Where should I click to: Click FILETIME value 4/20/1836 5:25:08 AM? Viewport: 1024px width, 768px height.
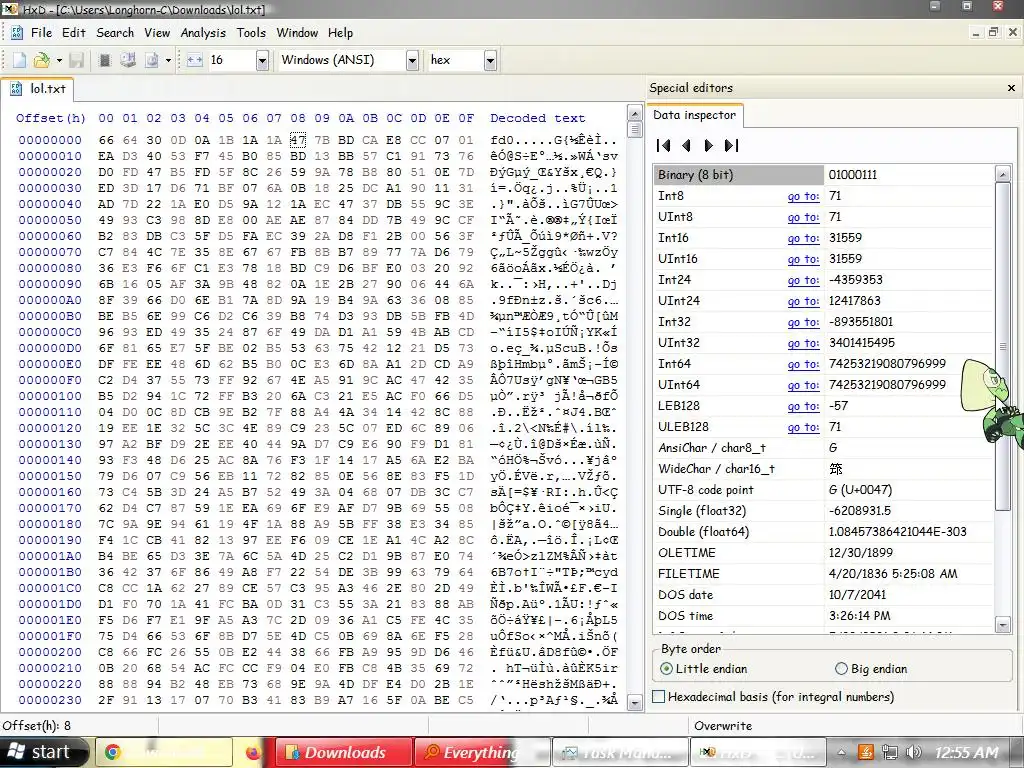(x=893, y=574)
